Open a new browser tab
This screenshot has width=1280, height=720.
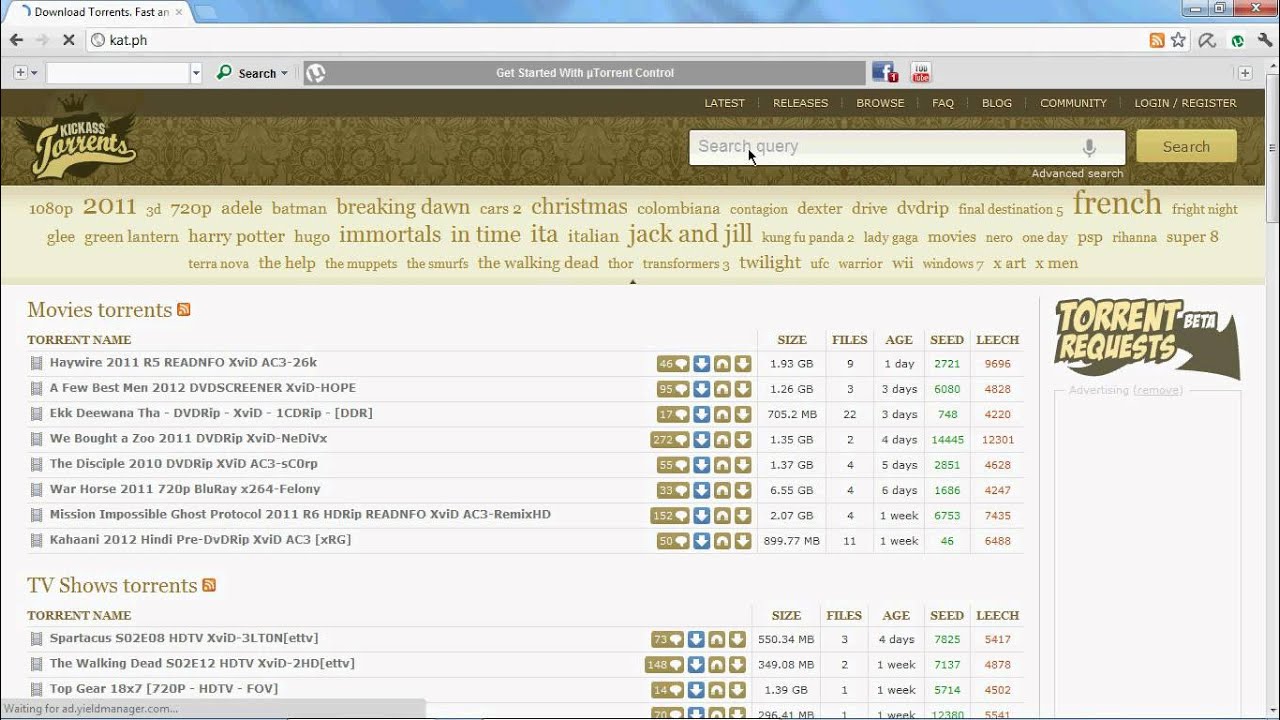coord(206,12)
